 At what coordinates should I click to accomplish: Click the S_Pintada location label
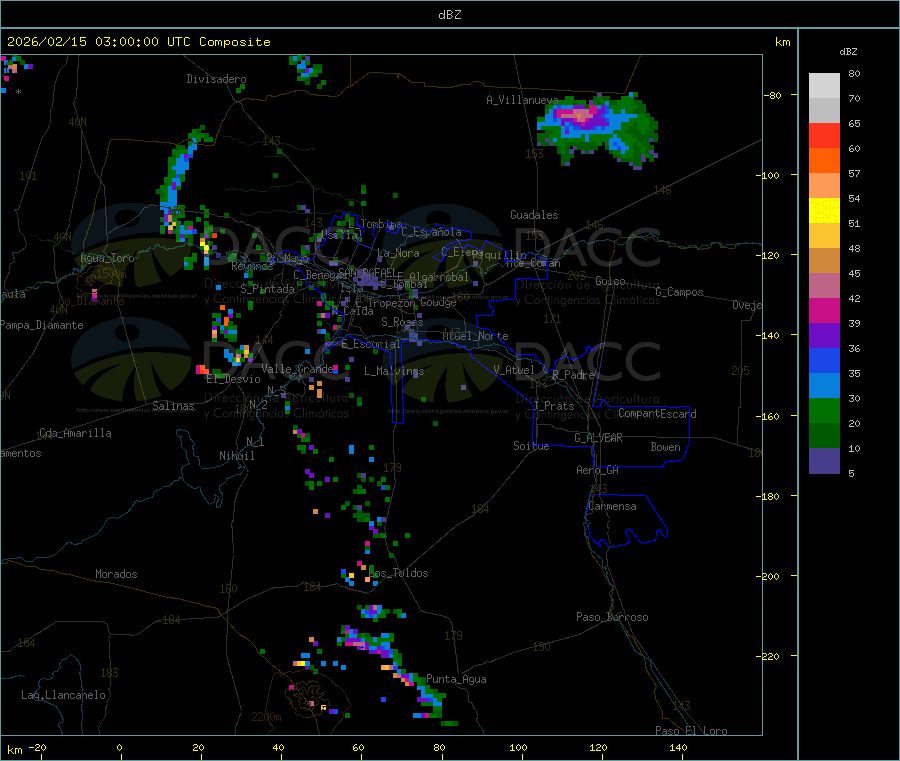pos(267,289)
